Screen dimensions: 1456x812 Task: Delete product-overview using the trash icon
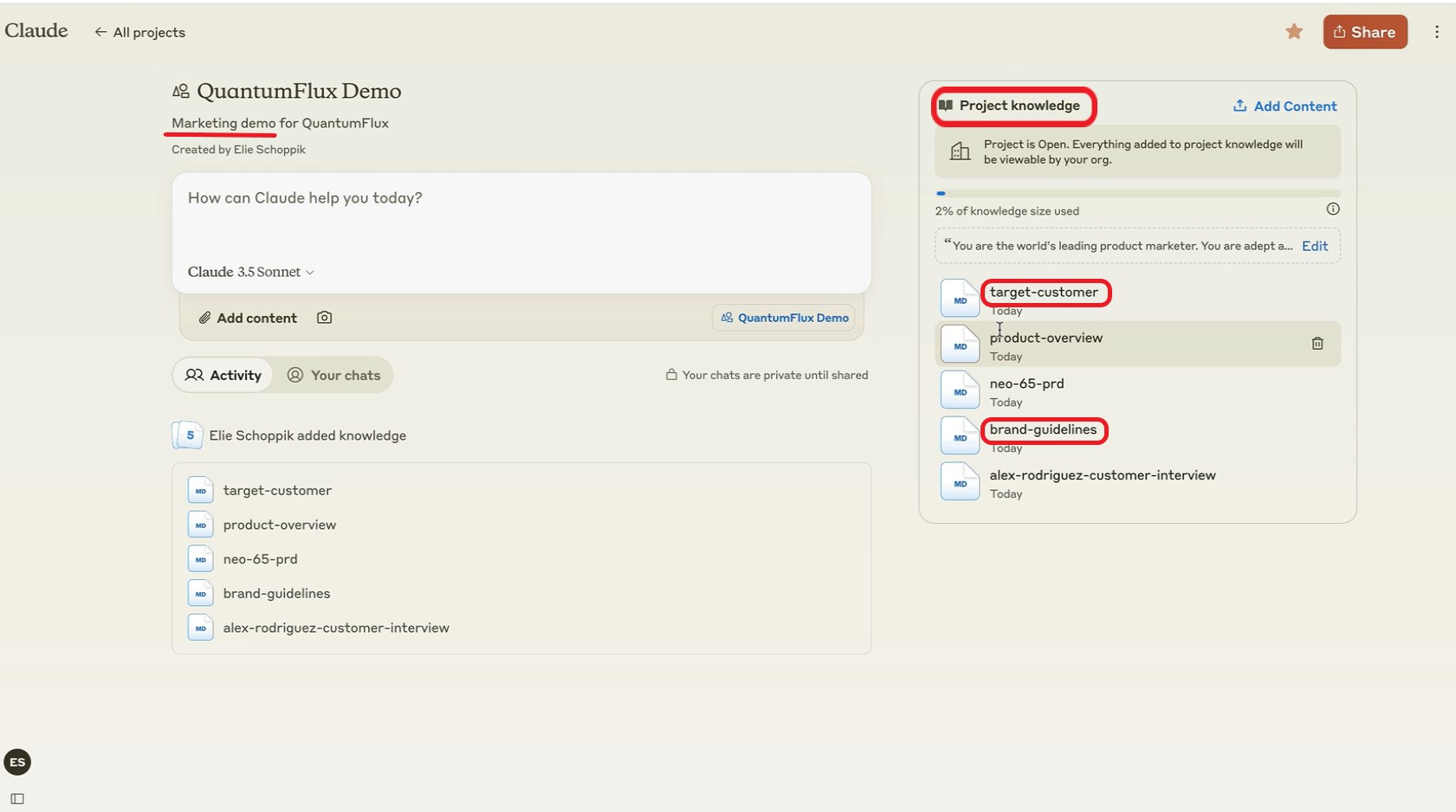[1317, 344]
